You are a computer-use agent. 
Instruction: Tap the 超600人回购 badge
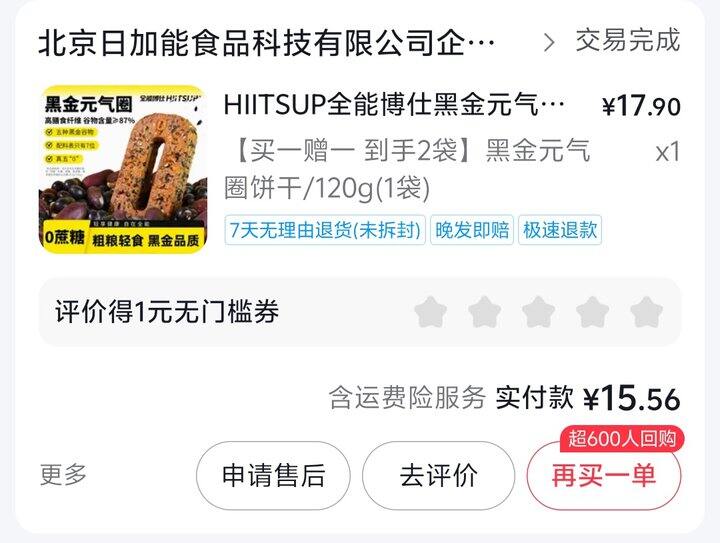622,439
